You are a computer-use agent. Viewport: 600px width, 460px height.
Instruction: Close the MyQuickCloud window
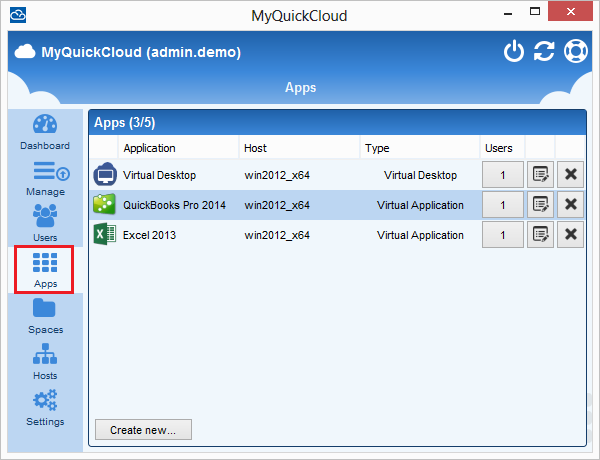tap(571, 11)
